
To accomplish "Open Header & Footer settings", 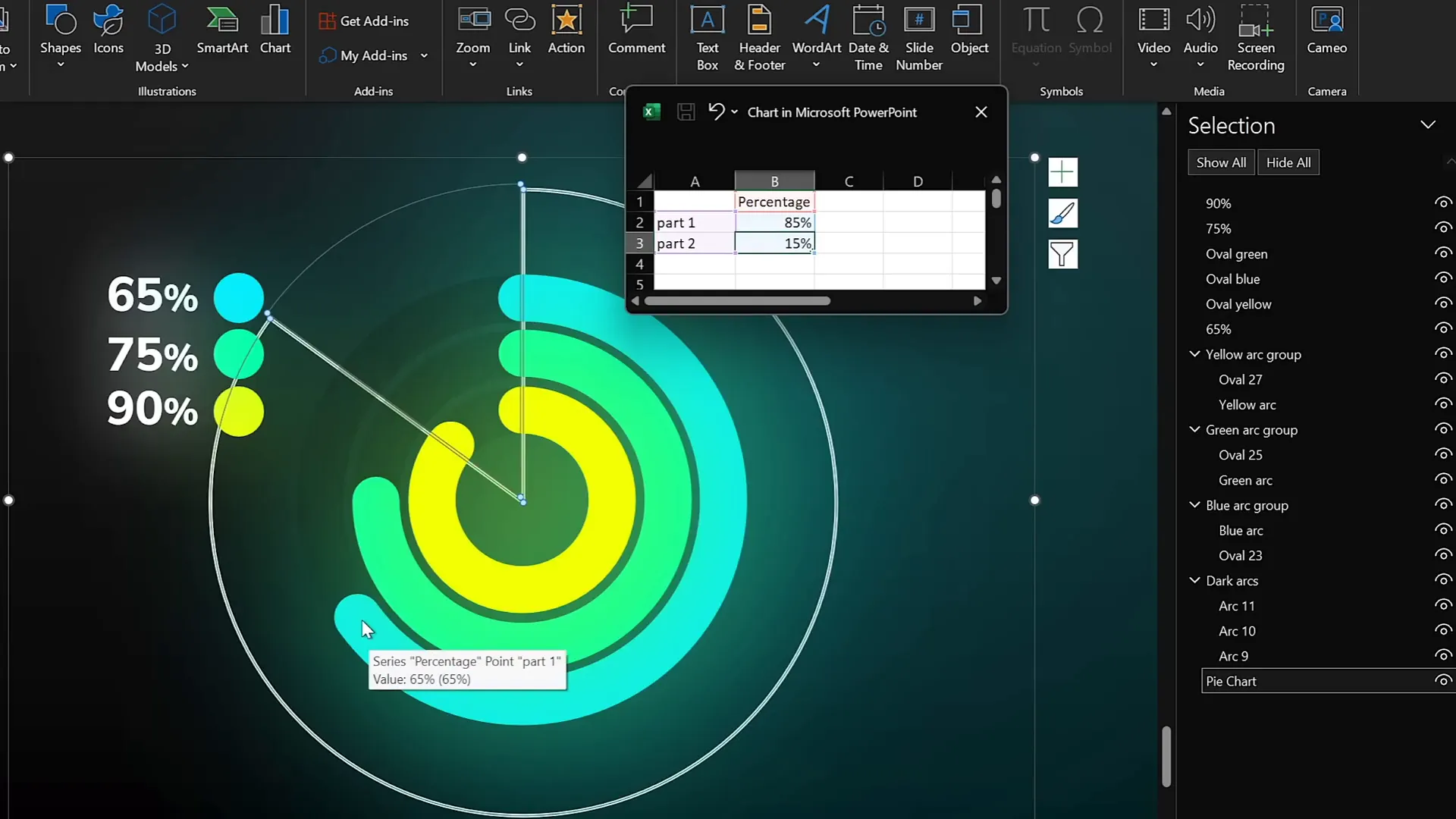I will (x=759, y=38).
